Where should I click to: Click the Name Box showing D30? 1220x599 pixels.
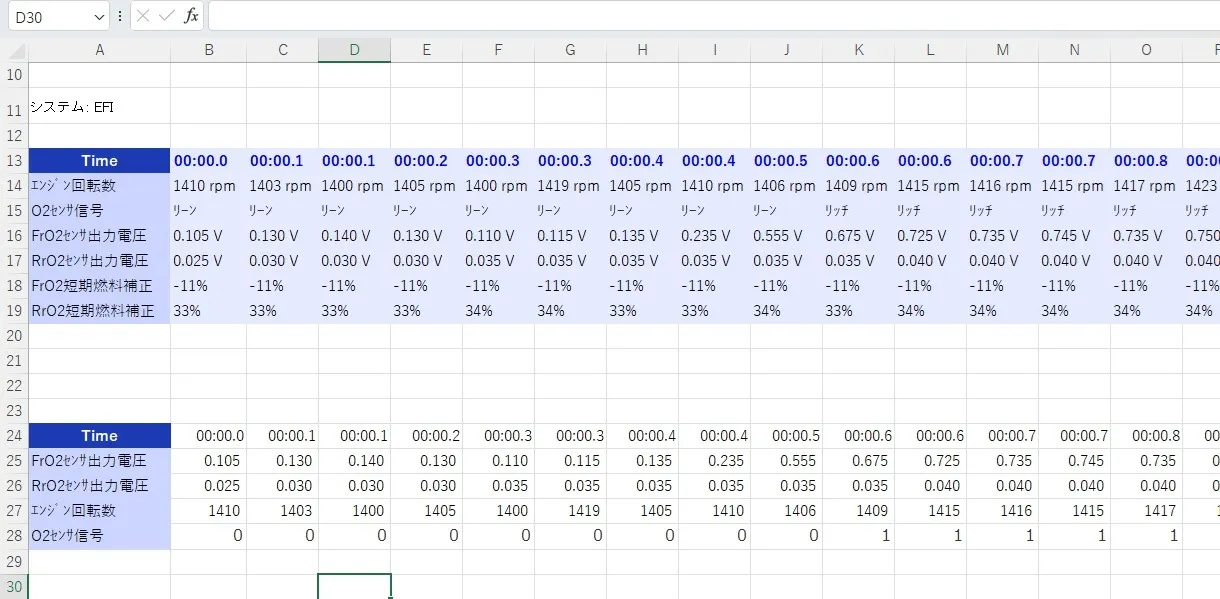48,17
